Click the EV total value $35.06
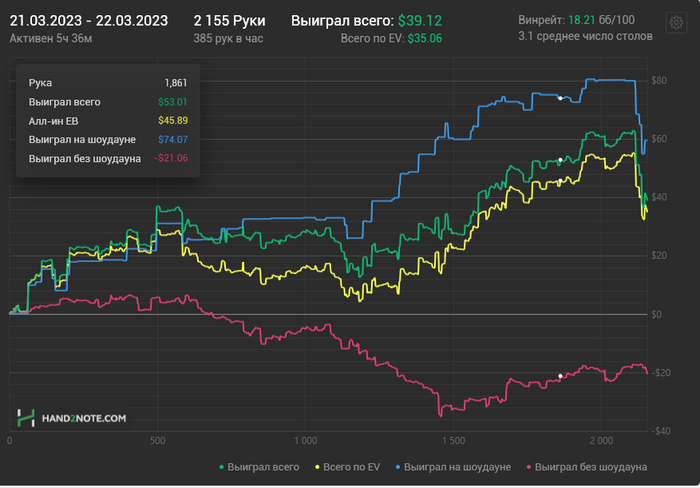 coord(425,38)
